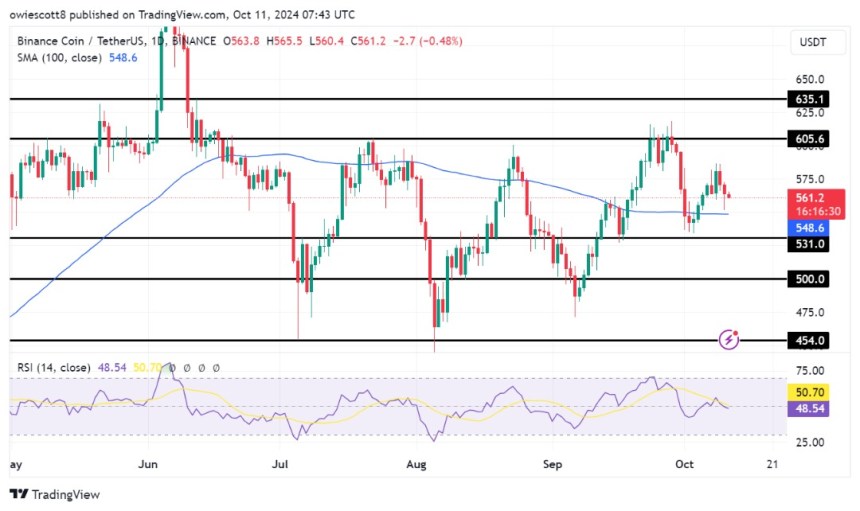This screenshot has height=511, width=860.
Task: Click the TradingView wordmark text
Action: click(66, 494)
